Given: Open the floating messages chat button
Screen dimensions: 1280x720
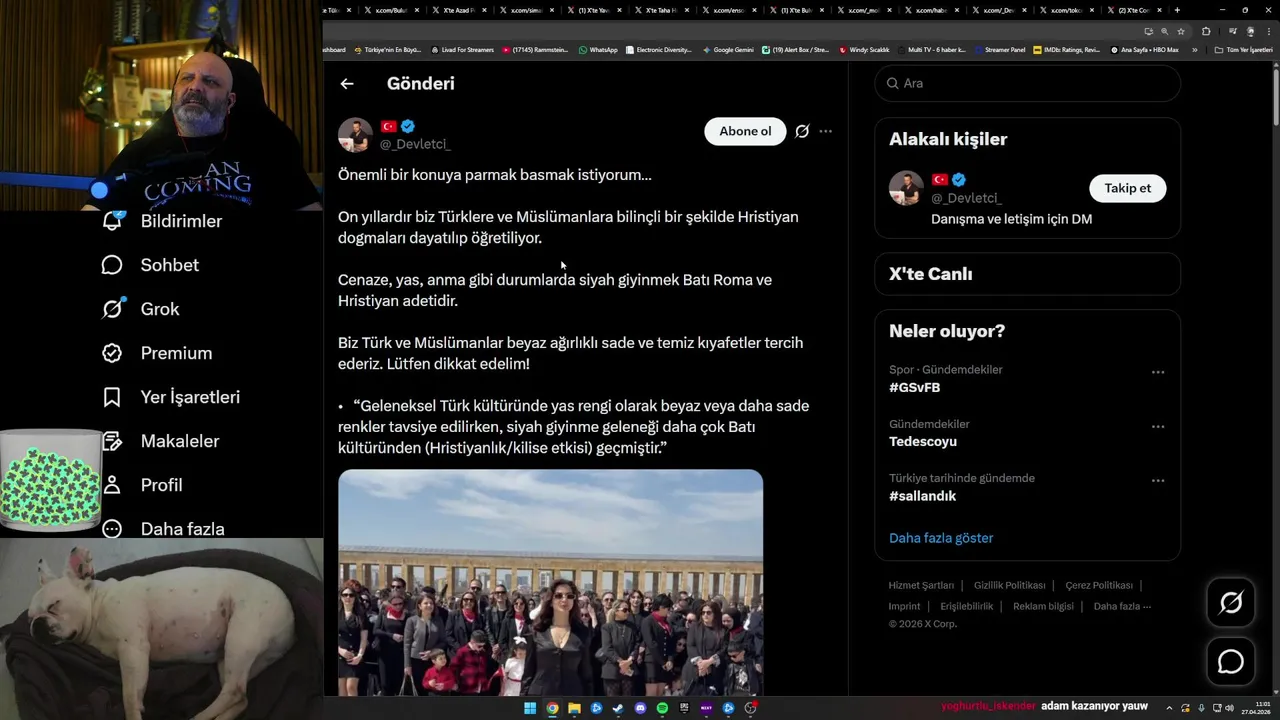Looking at the screenshot, I should click(x=1230, y=662).
